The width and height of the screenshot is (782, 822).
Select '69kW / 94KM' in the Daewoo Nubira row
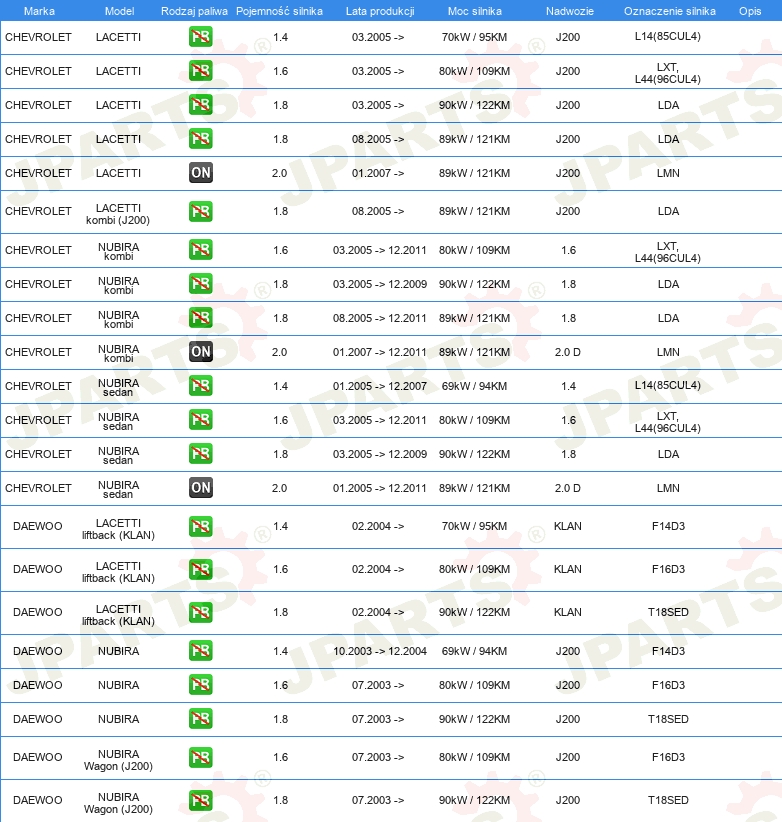(x=474, y=651)
